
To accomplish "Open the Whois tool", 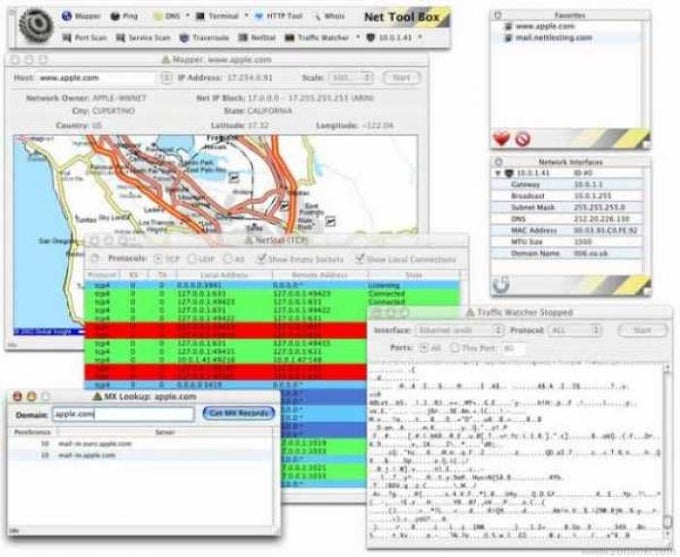I will pos(330,16).
